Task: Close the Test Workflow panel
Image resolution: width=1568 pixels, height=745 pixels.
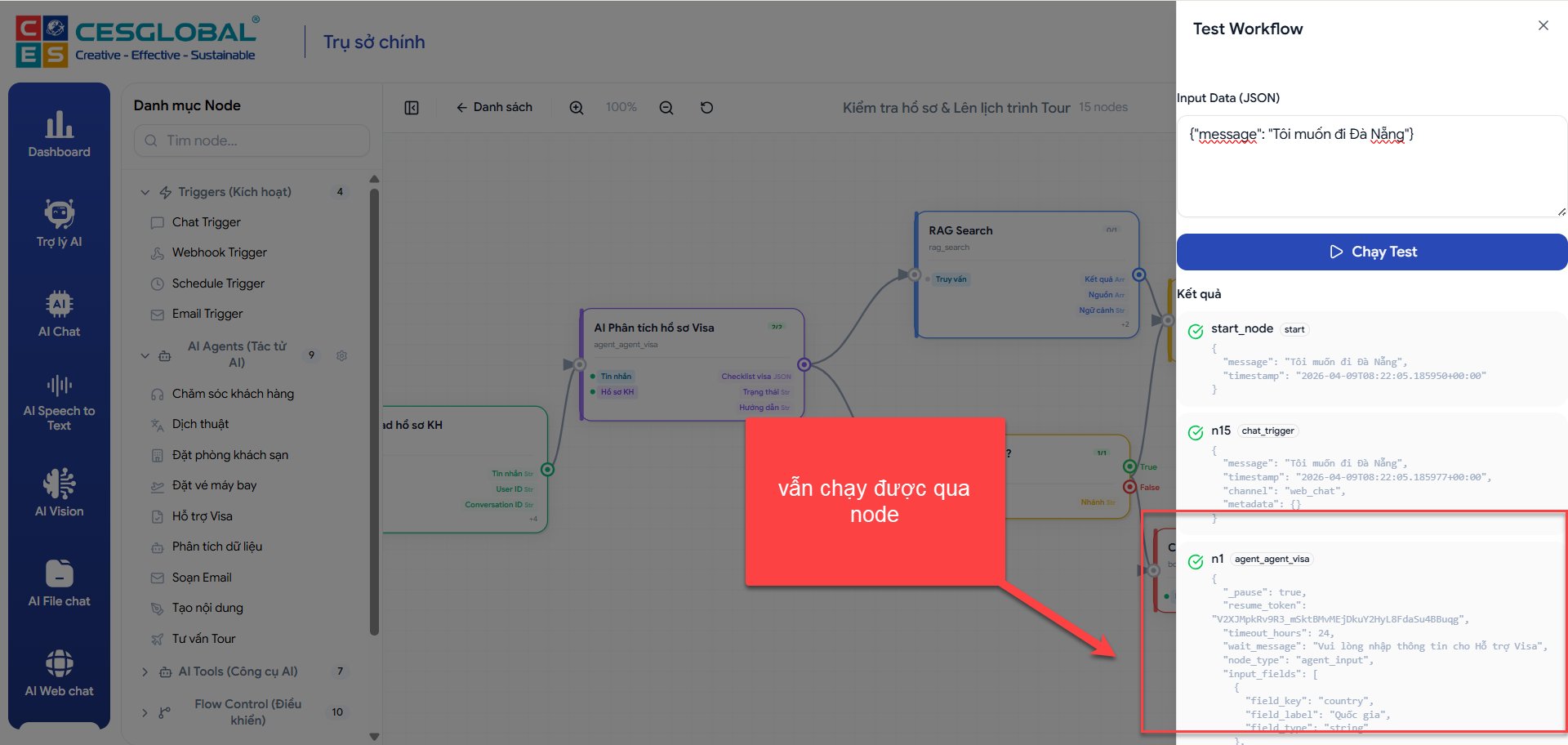Action: pyautogui.click(x=1543, y=25)
